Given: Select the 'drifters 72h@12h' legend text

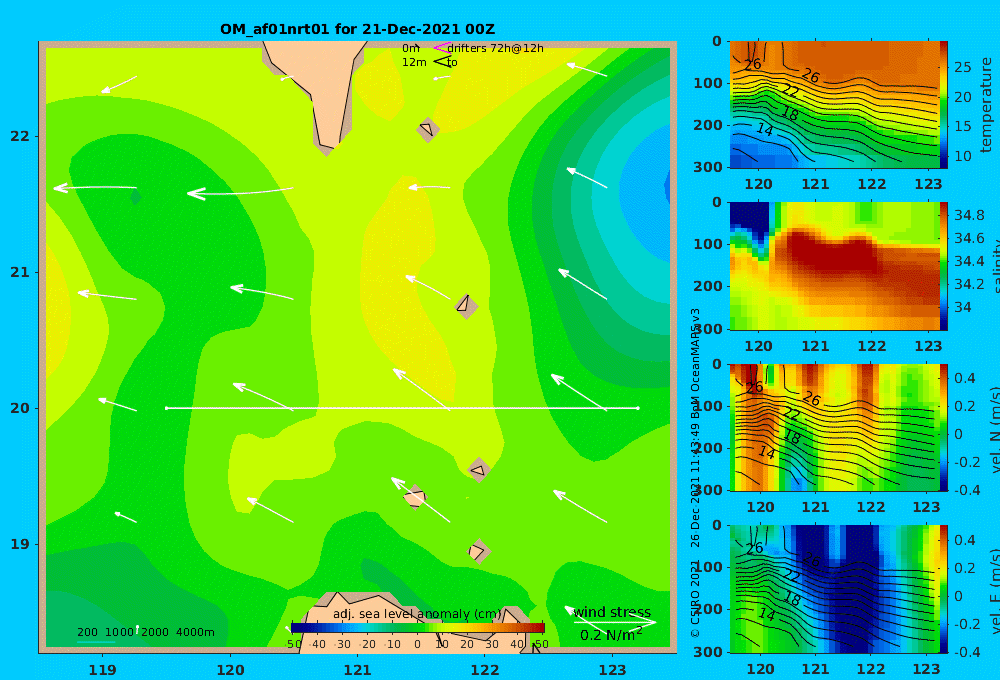Looking at the screenshot, I should tap(495, 48).
